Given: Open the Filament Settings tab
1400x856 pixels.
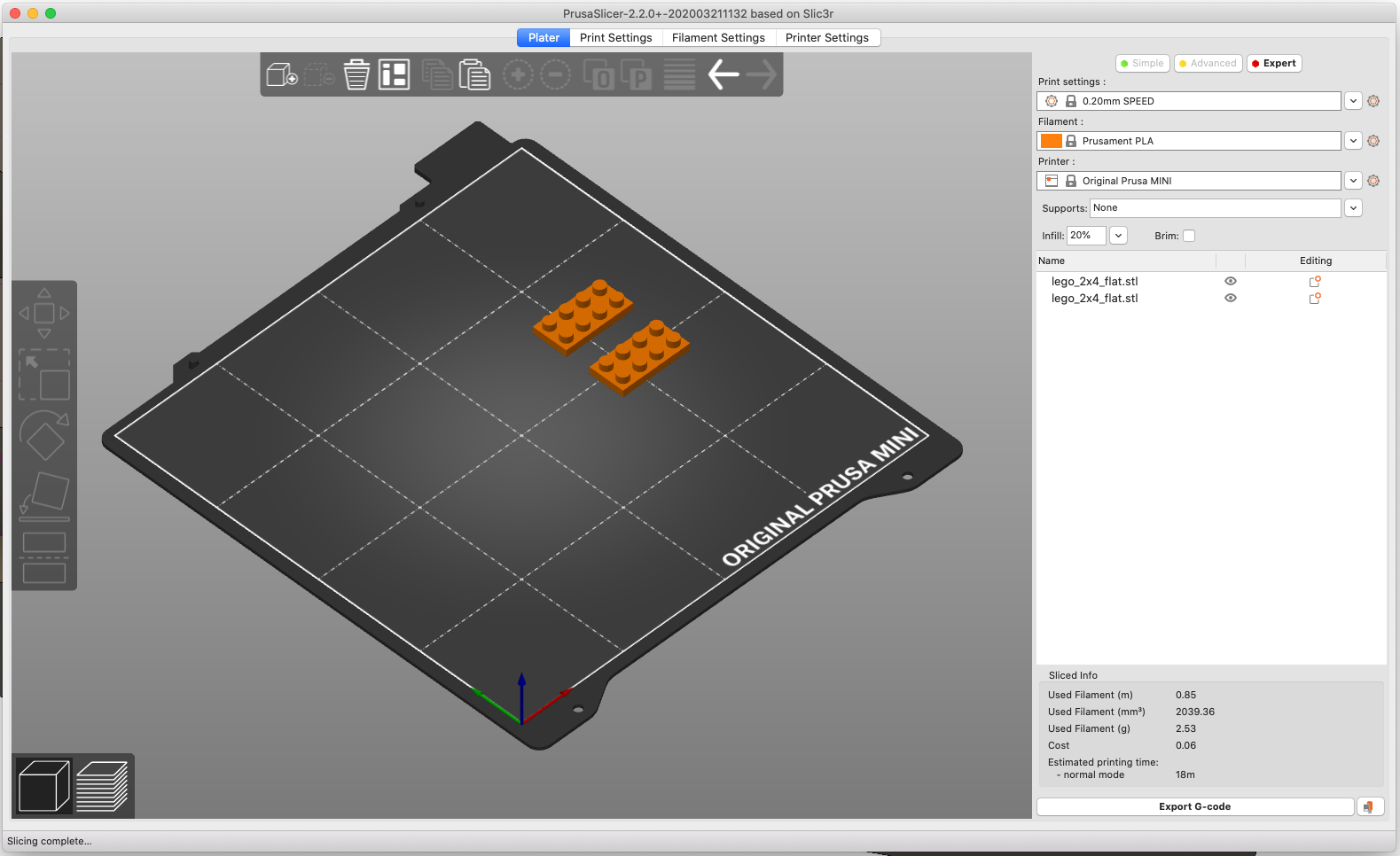Looking at the screenshot, I should click(718, 37).
